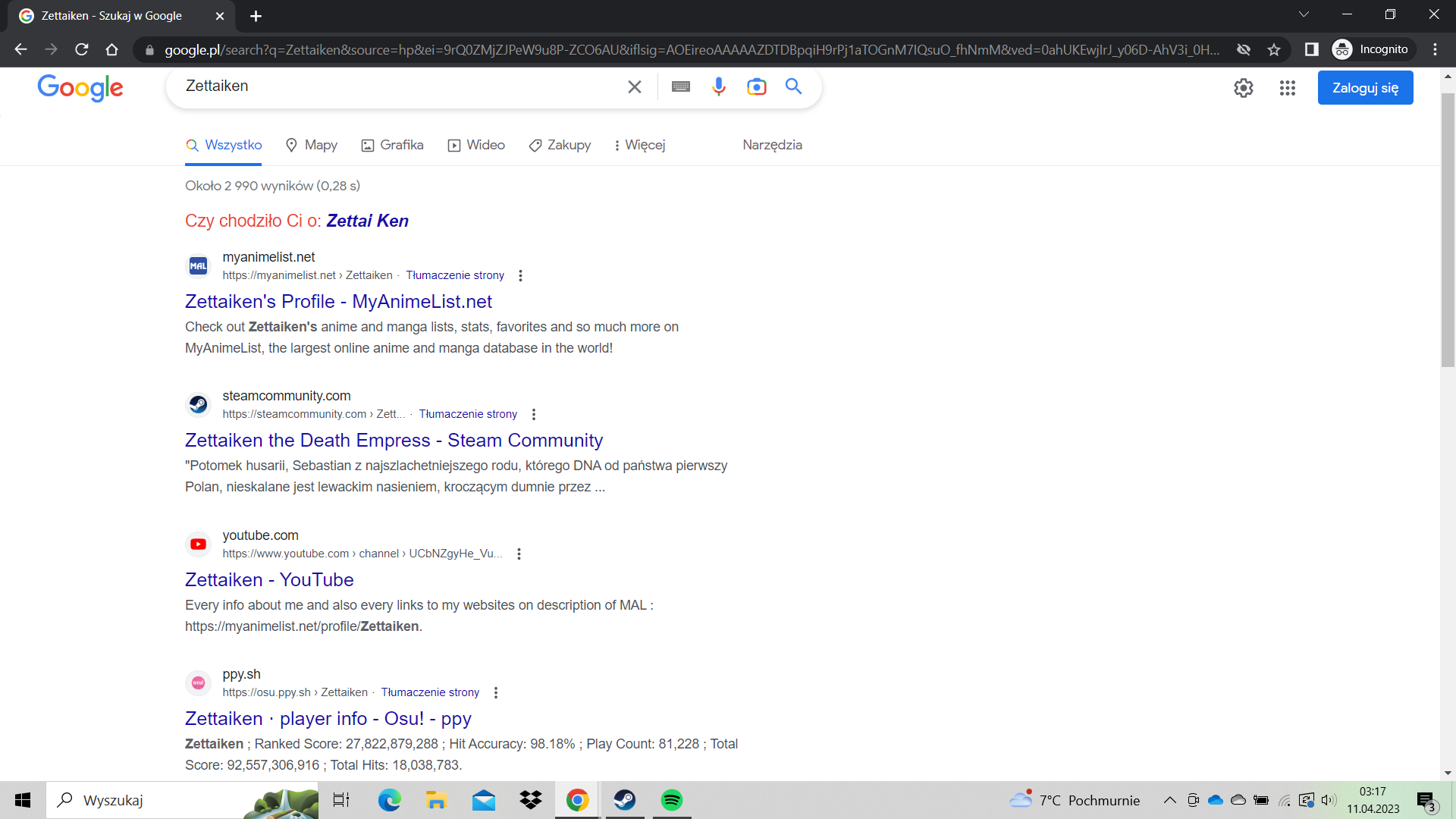Image resolution: width=1456 pixels, height=819 pixels.
Task: Open Google quick settings gear
Action: (x=1243, y=88)
